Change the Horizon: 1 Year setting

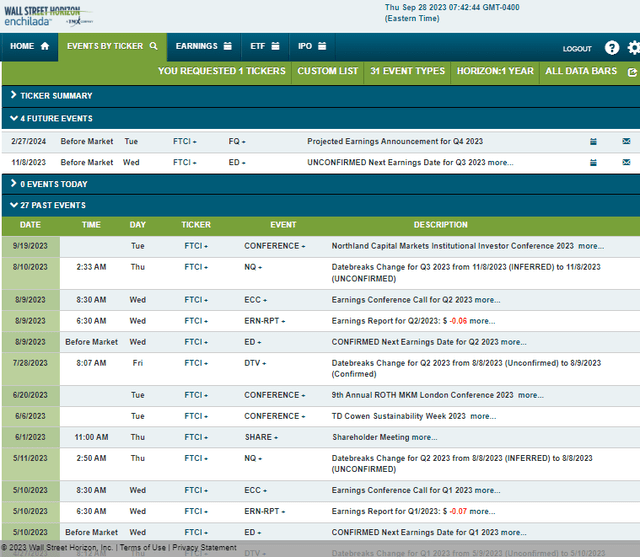(x=495, y=71)
